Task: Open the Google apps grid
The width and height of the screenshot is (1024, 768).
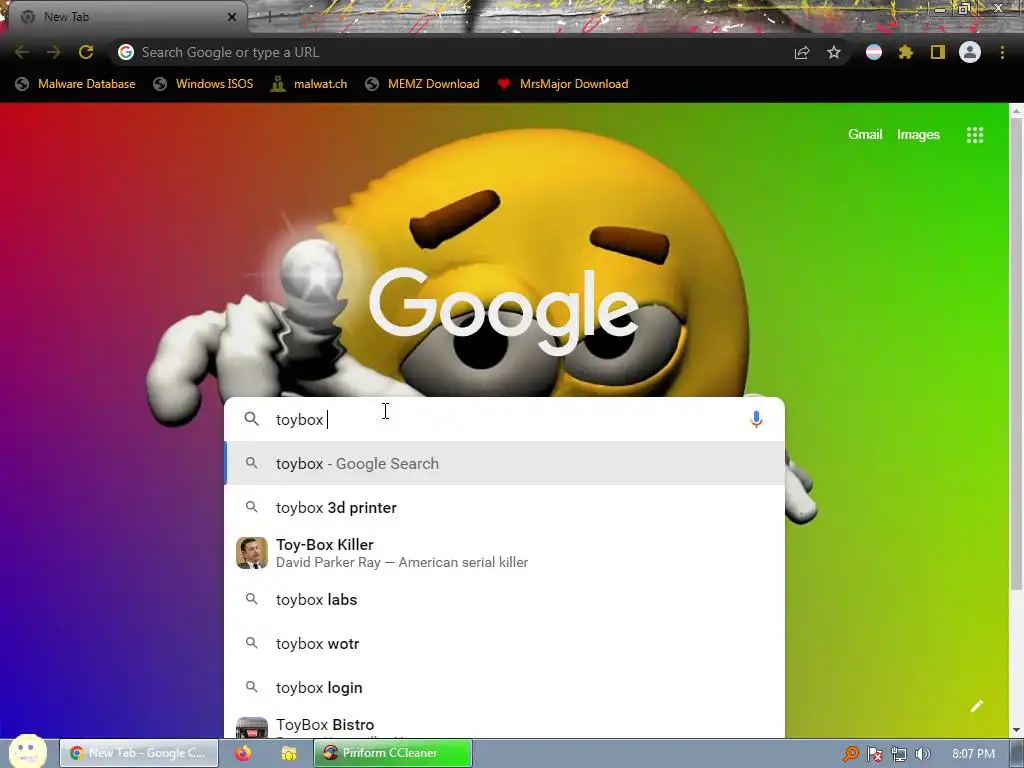Action: 975,135
